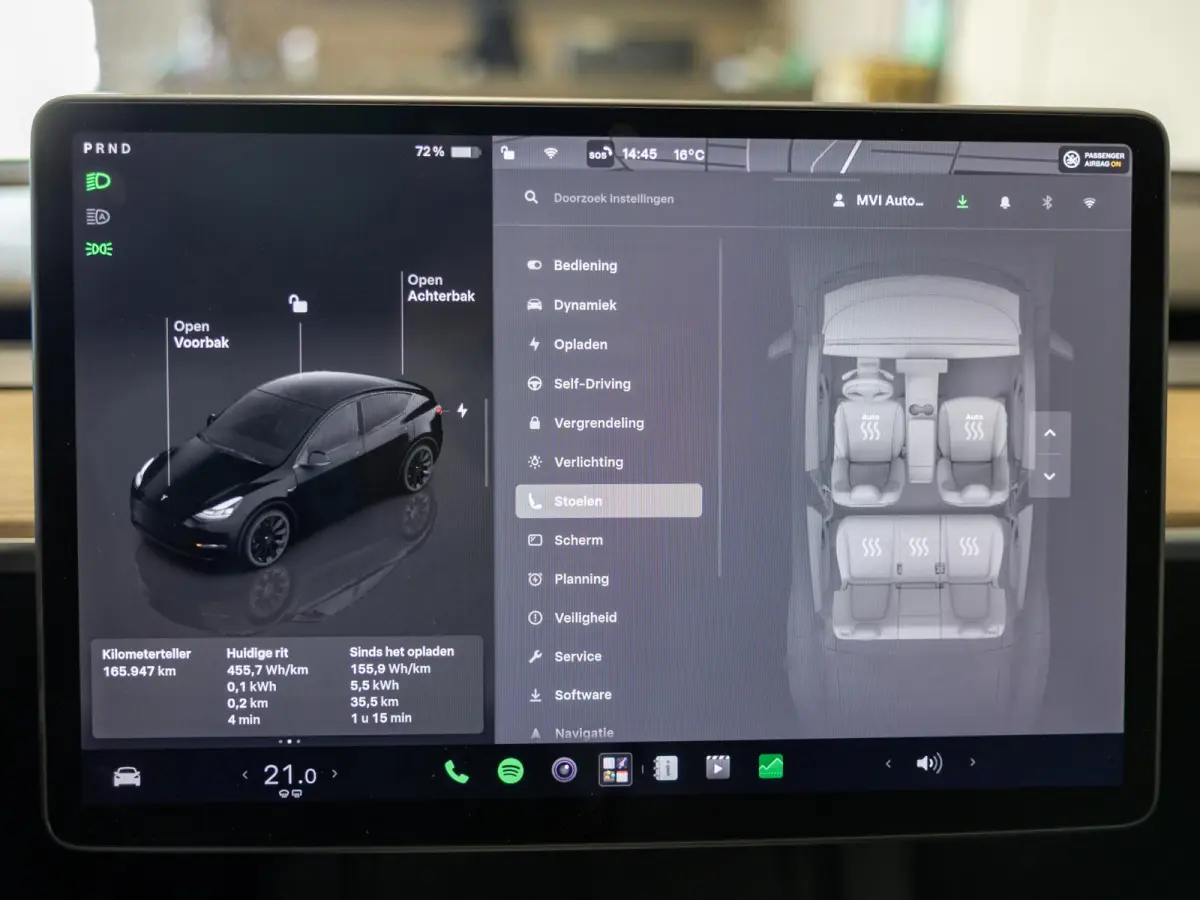Screen dimensions: 1200x900
Task: Tap the charge port lightning bolt icon
Action: pos(462,410)
